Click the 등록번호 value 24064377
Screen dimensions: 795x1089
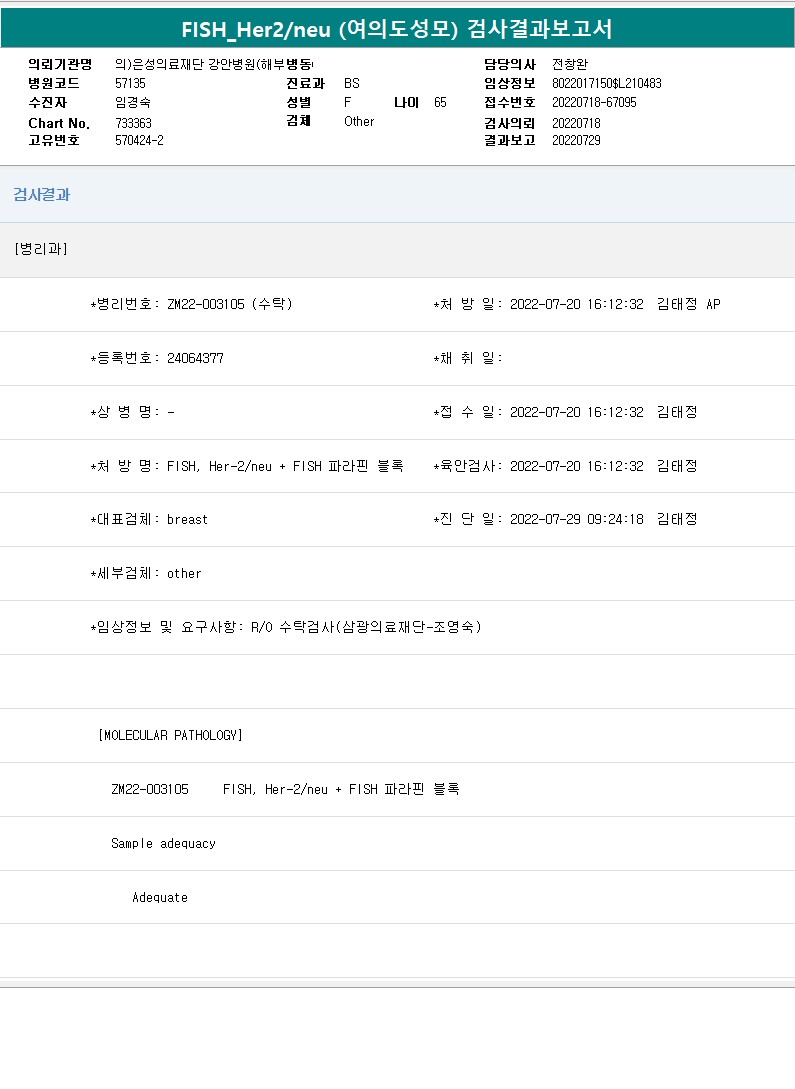pyautogui.click(x=195, y=358)
